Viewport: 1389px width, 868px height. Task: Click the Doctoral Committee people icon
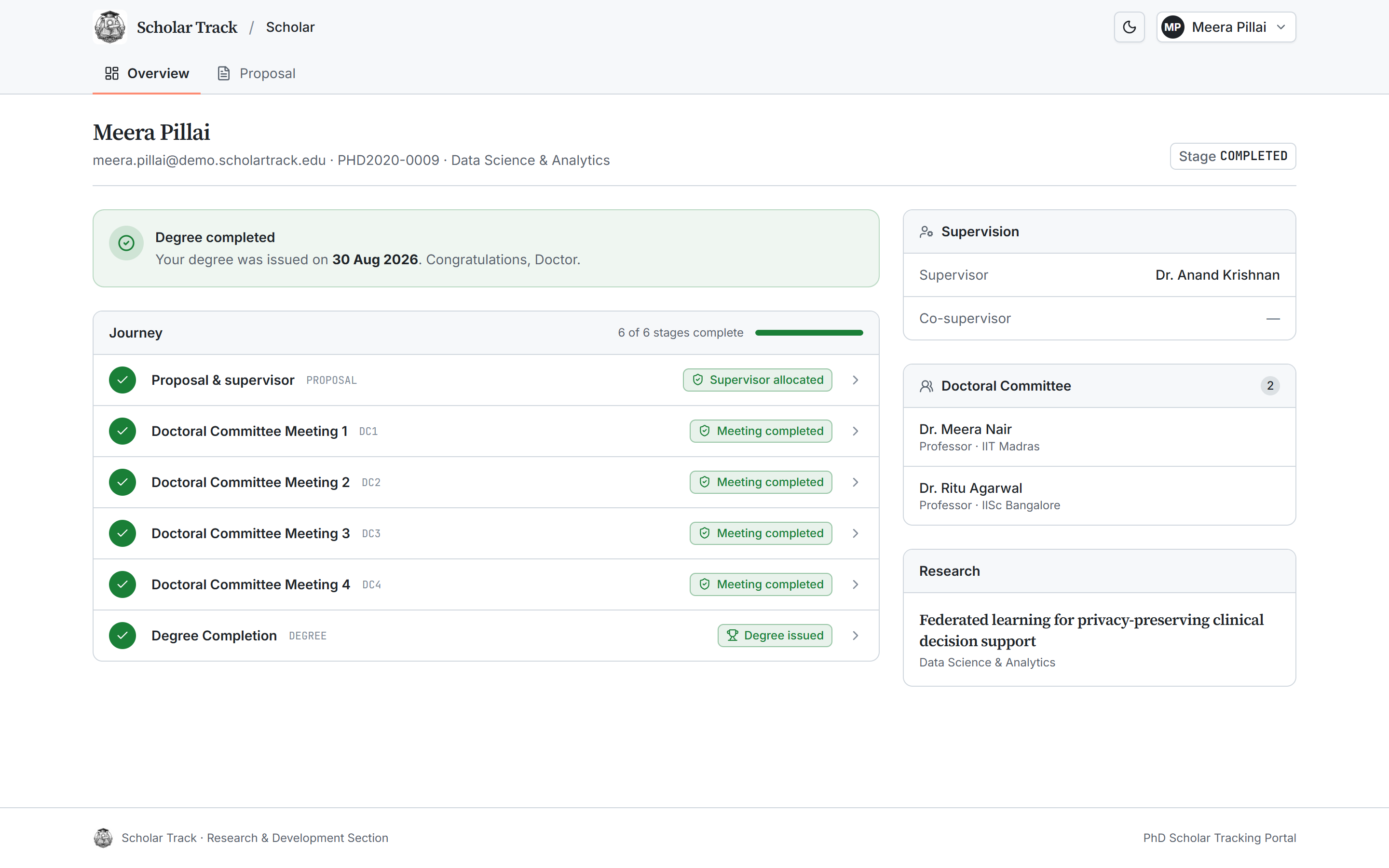(926, 386)
